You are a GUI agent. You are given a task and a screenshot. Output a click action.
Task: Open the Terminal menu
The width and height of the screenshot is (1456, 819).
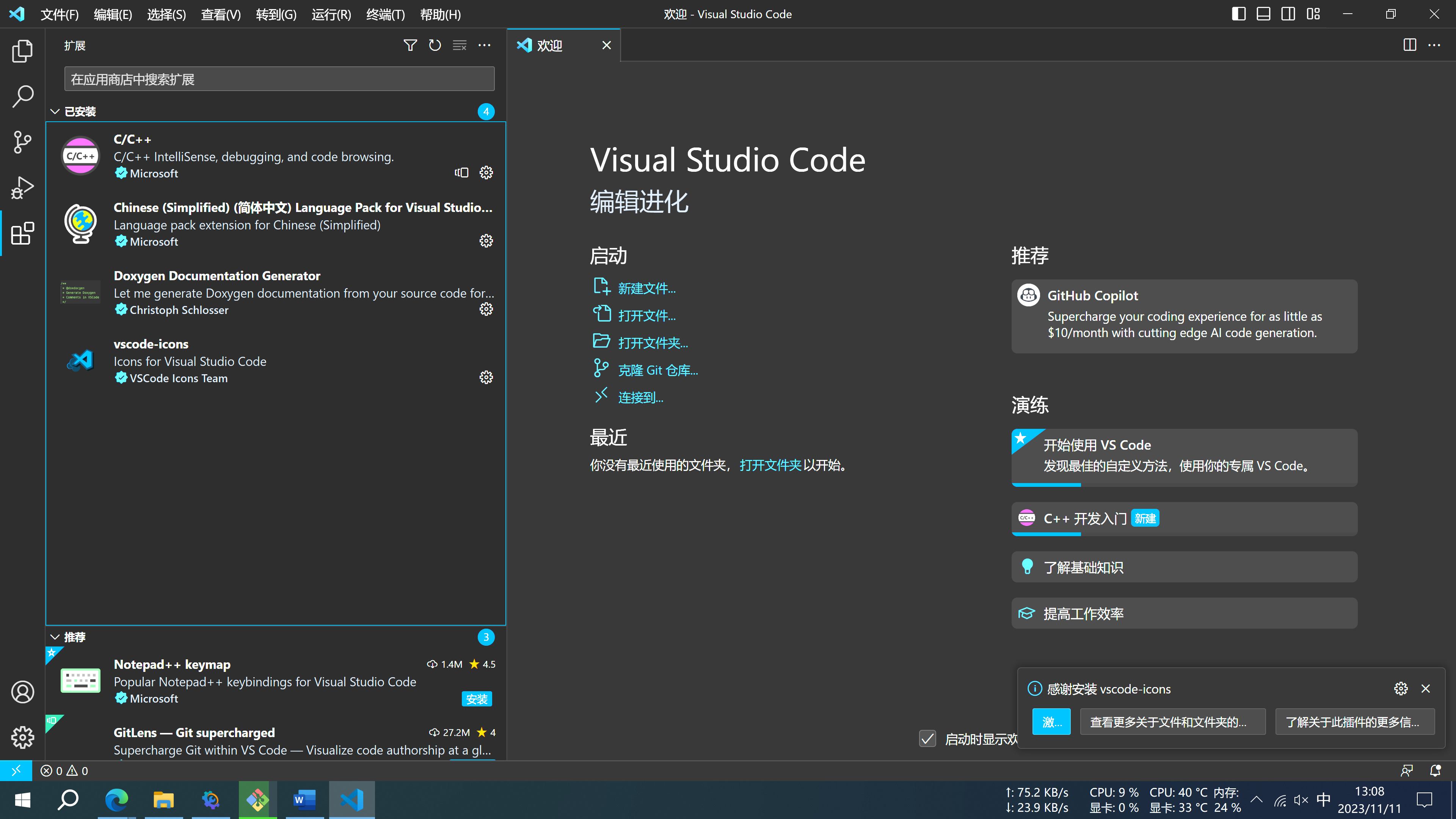click(386, 14)
